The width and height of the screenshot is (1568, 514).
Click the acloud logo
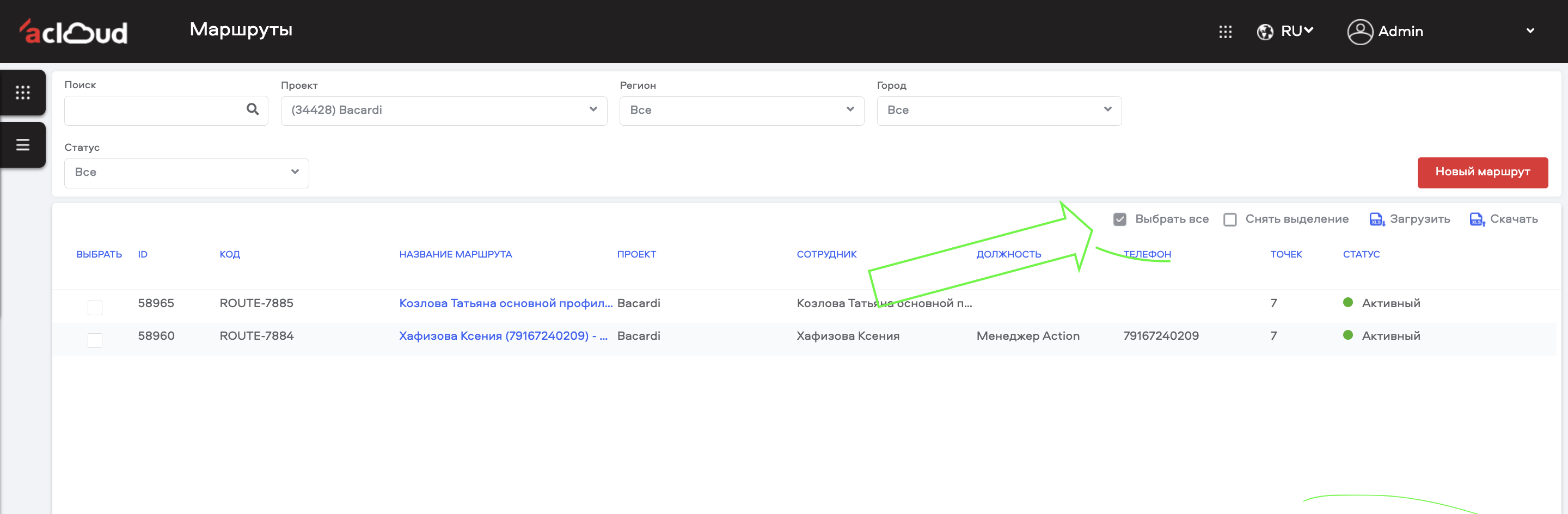[x=73, y=32]
